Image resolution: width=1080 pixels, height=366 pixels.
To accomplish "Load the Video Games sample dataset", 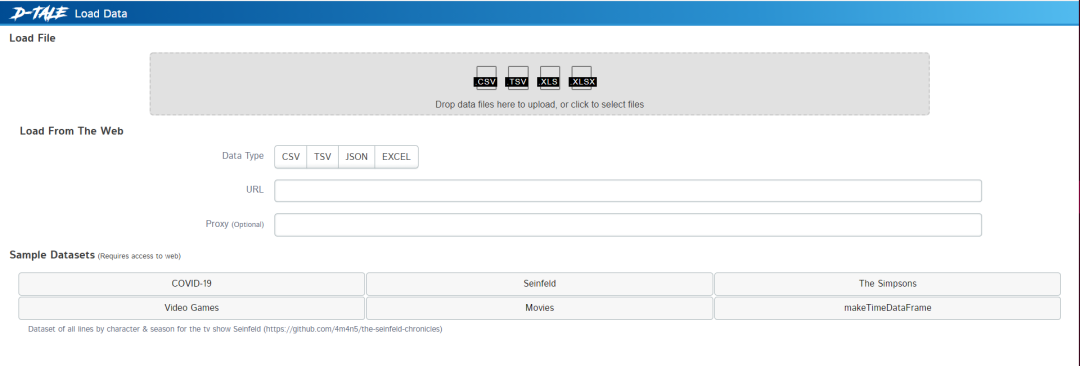I will 191,308.
